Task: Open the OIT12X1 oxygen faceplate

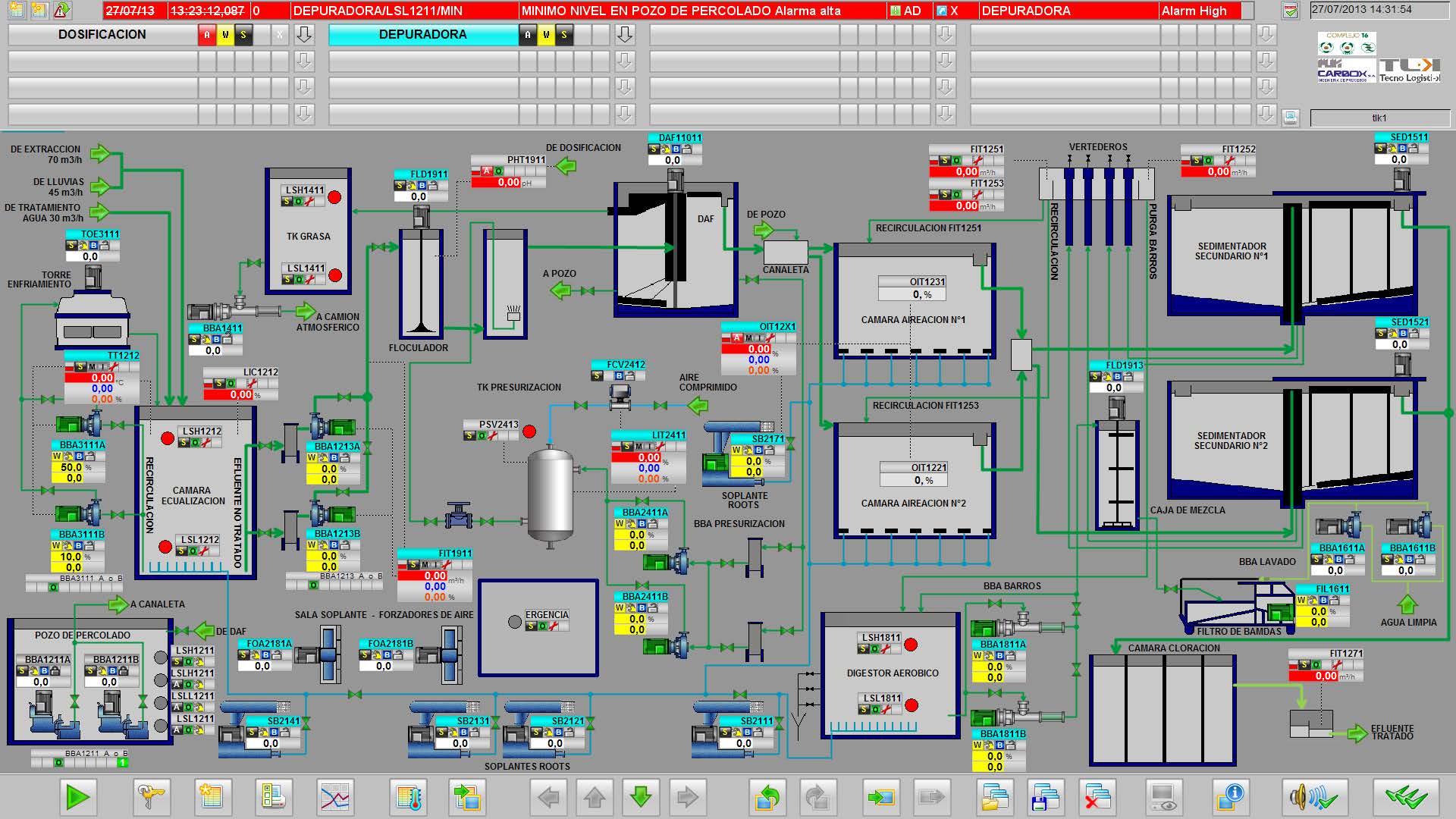Action: [759, 349]
